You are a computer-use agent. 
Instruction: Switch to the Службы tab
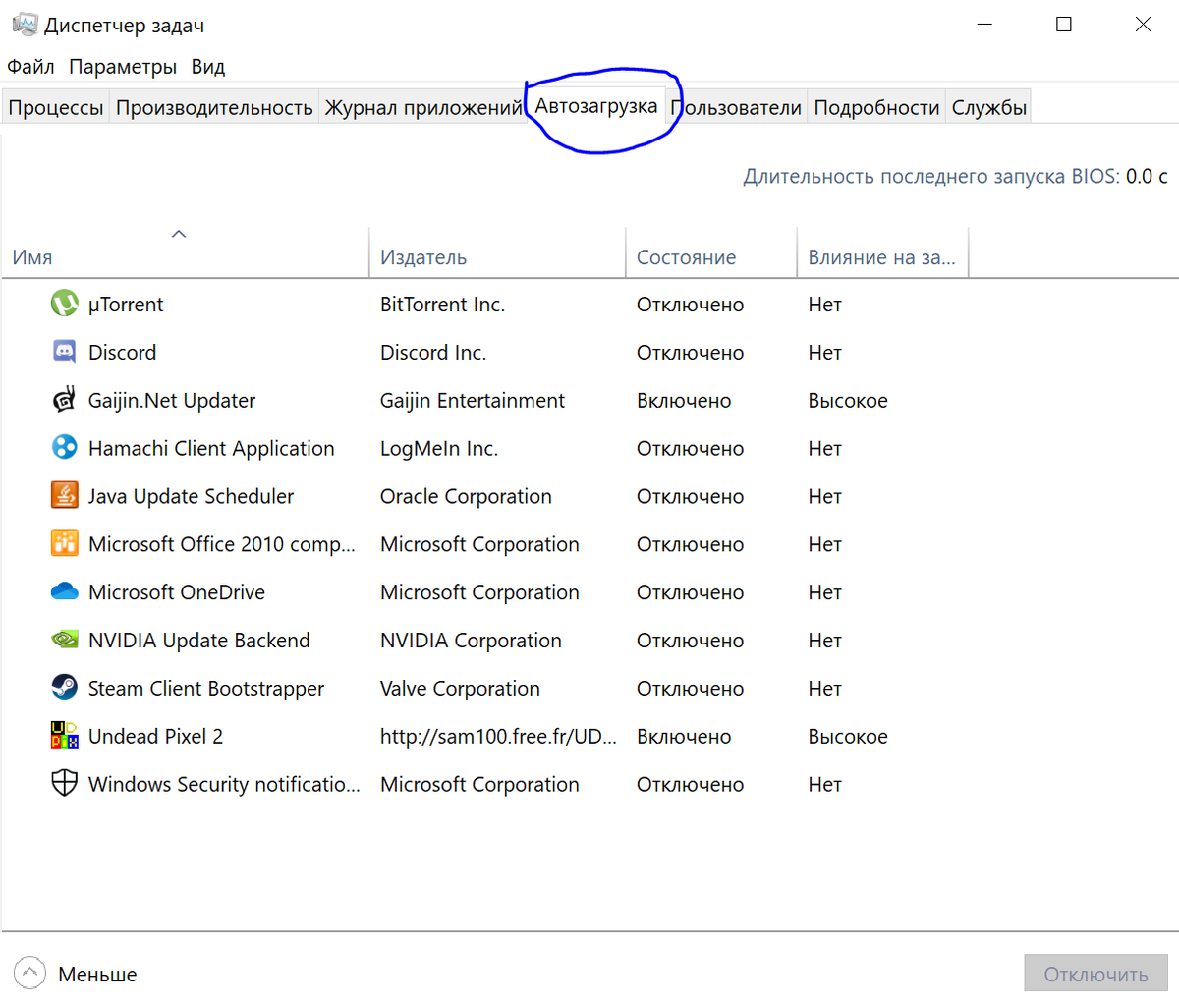tap(988, 107)
